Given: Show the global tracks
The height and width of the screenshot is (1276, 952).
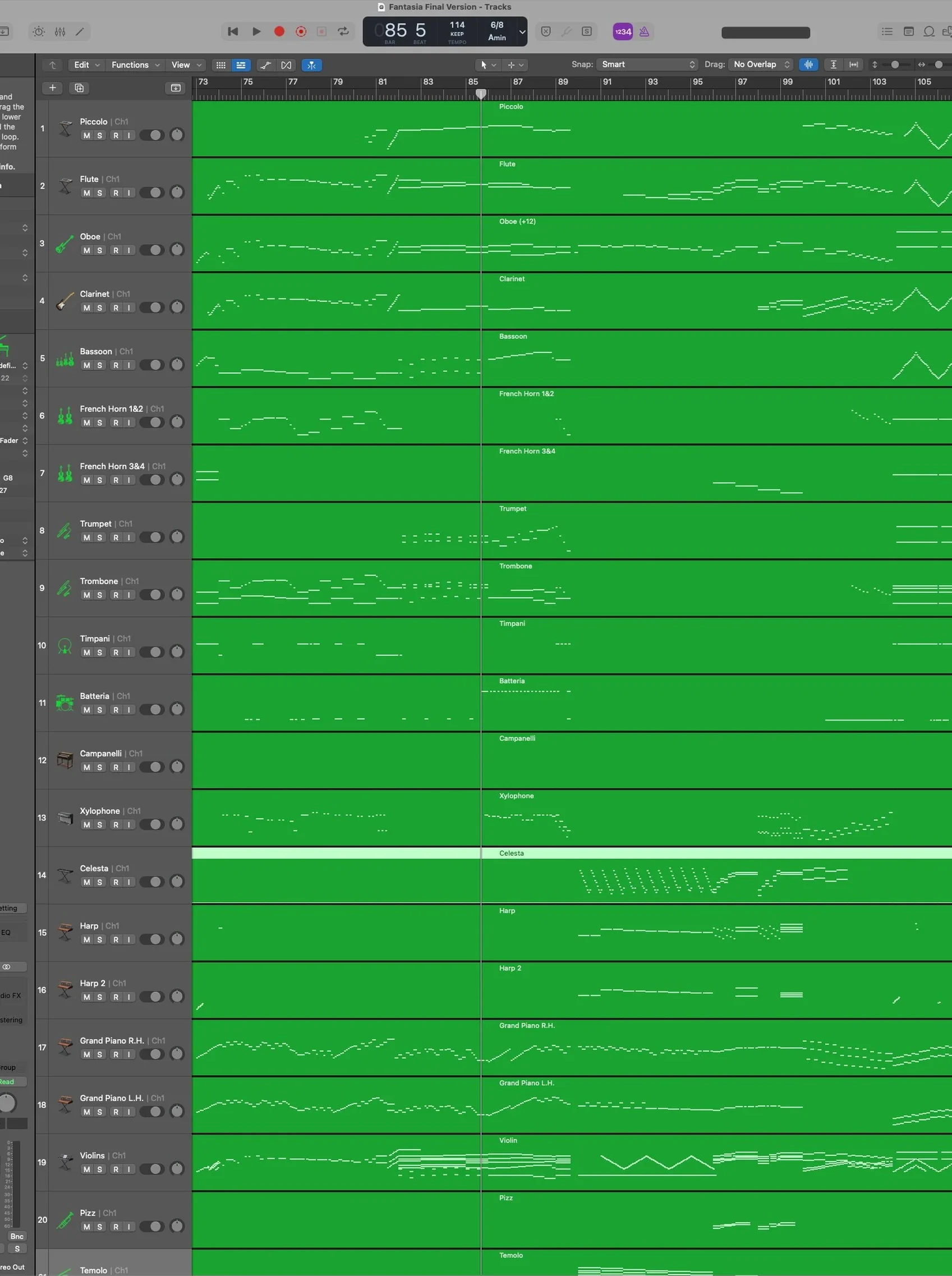Looking at the screenshot, I should click(x=176, y=88).
